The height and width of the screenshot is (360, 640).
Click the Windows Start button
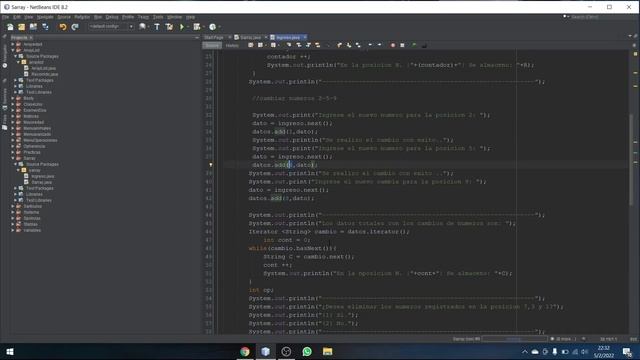(x=10, y=351)
